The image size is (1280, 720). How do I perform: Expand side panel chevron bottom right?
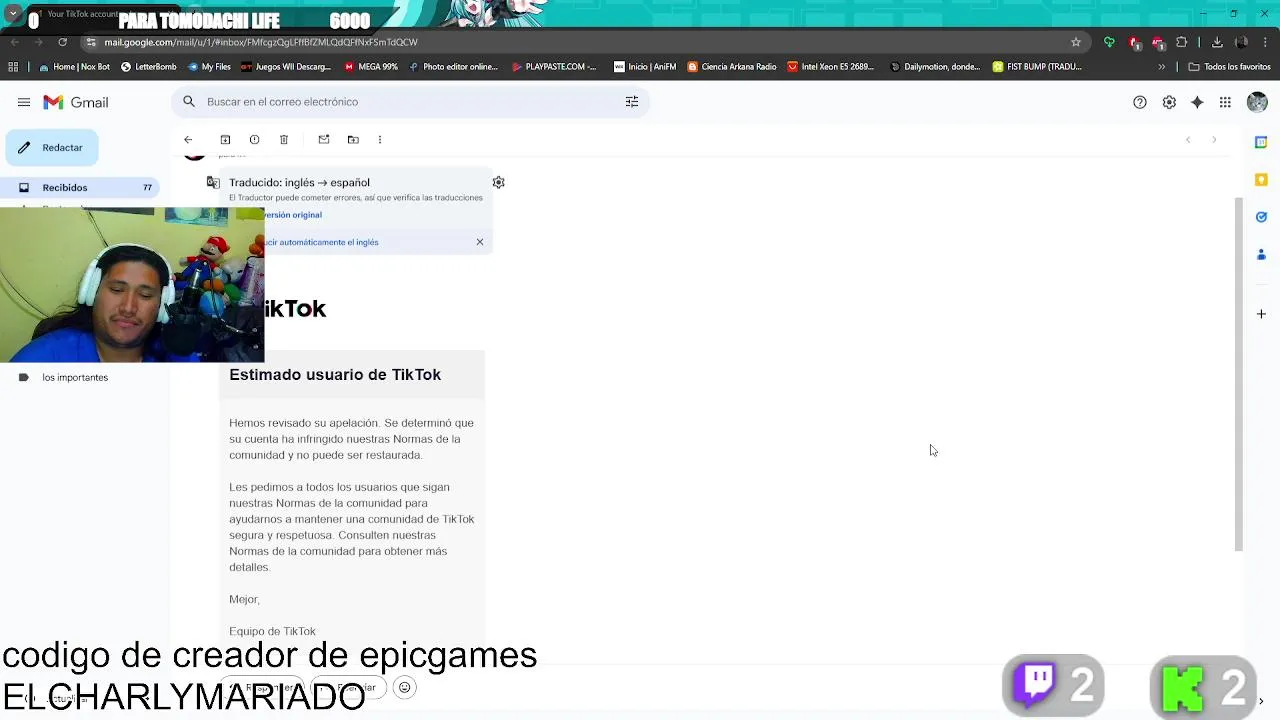click(1261, 702)
